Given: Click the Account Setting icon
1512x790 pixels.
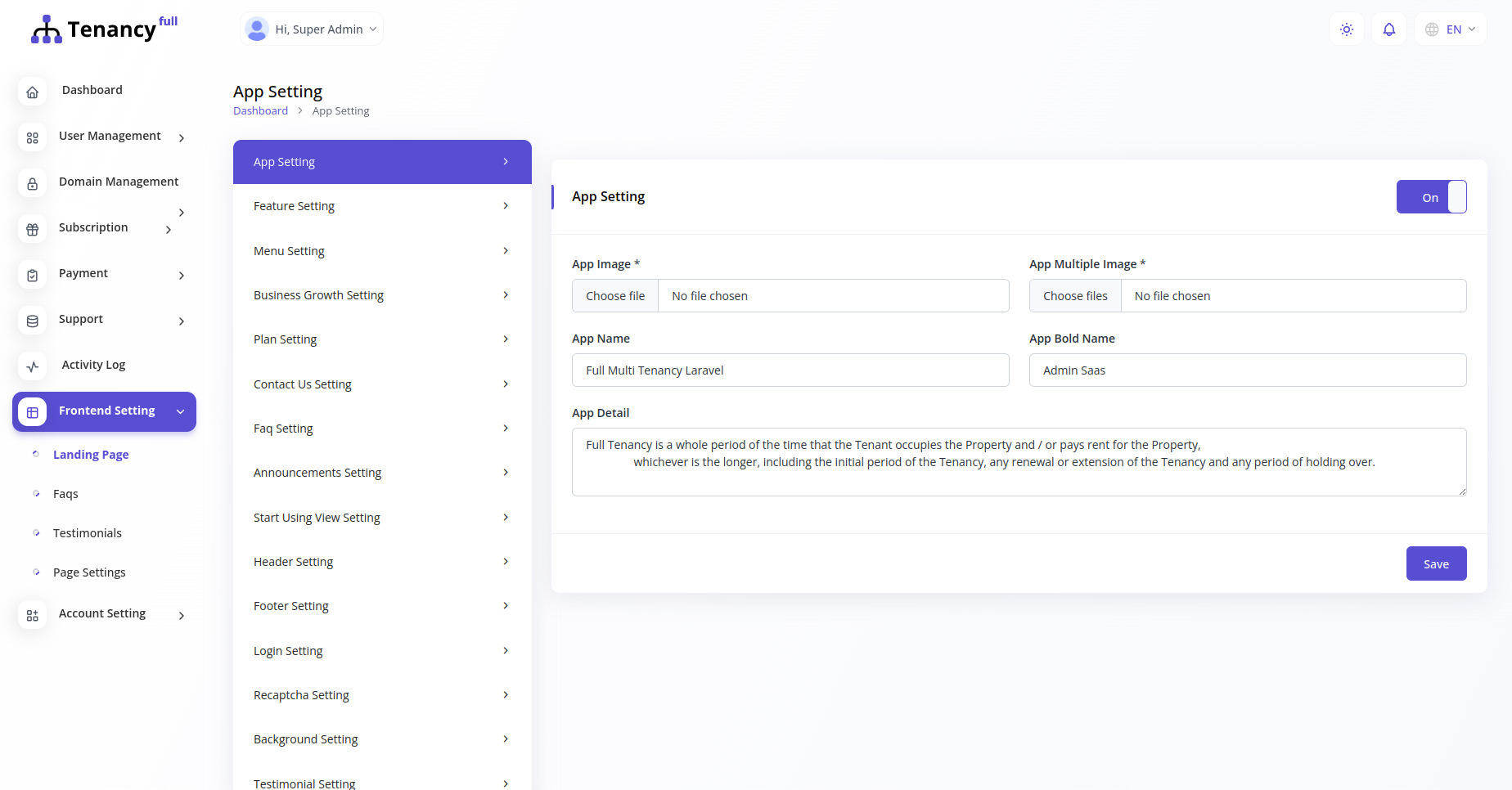Looking at the screenshot, I should [x=32, y=616].
